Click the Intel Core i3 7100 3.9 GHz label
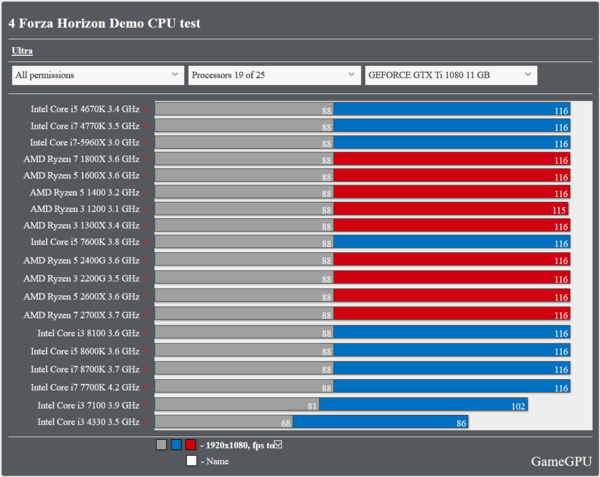The height and width of the screenshot is (477, 600). [x=88, y=405]
